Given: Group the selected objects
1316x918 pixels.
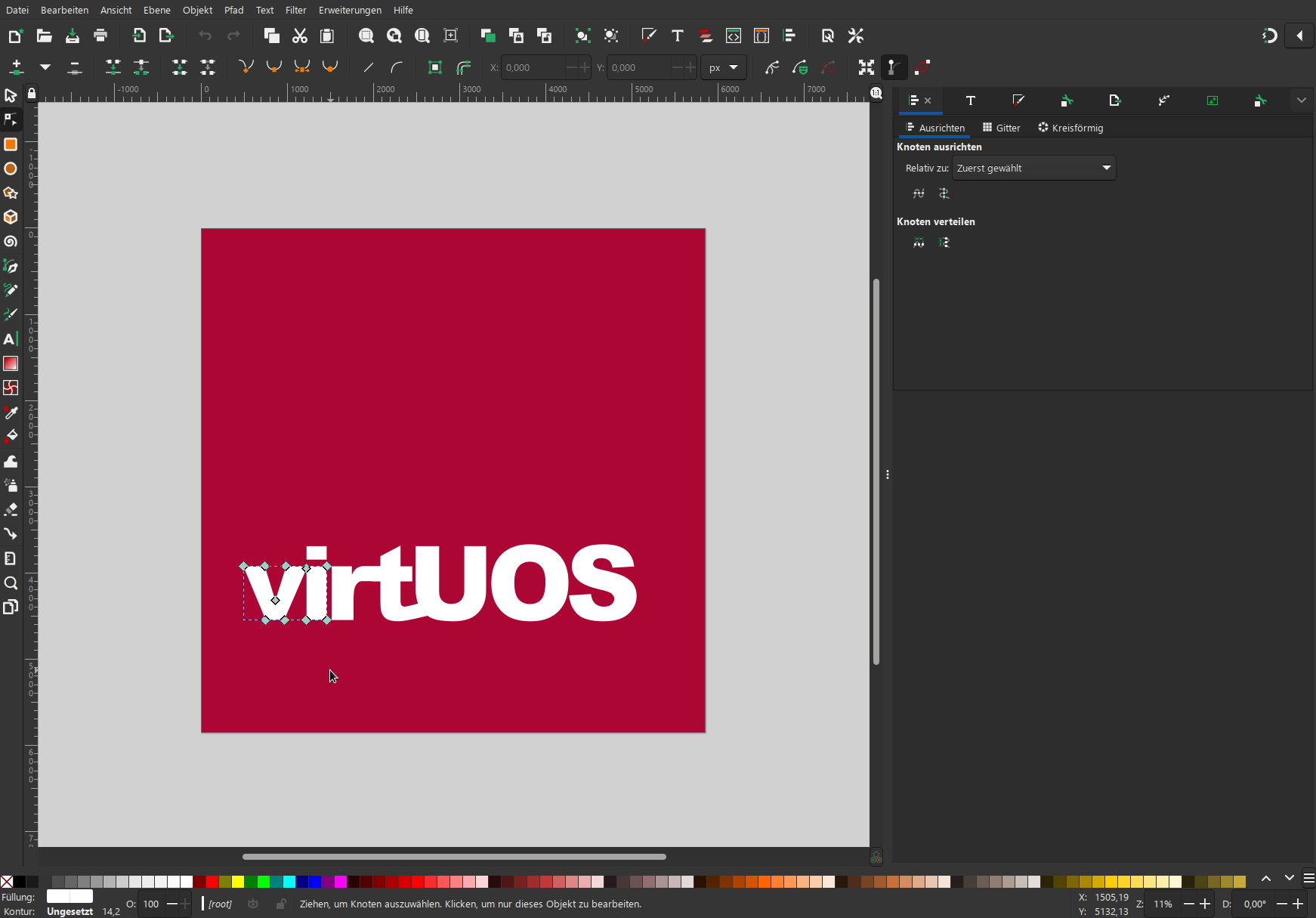Looking at the screenshot, I should pyautogui.click(x=582, y=36).
